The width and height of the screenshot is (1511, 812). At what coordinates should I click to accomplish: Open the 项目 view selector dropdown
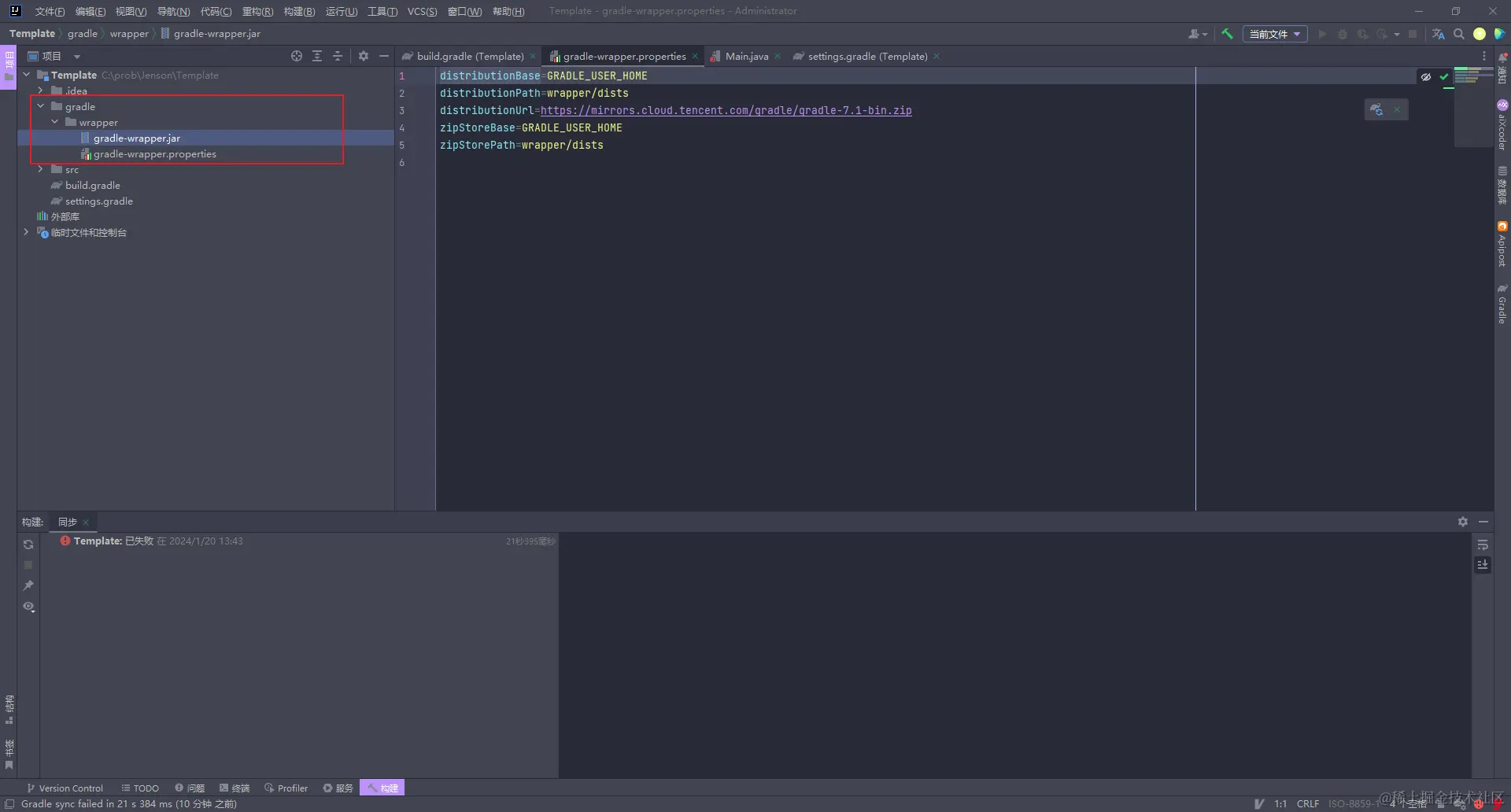[x=54, y=56]
